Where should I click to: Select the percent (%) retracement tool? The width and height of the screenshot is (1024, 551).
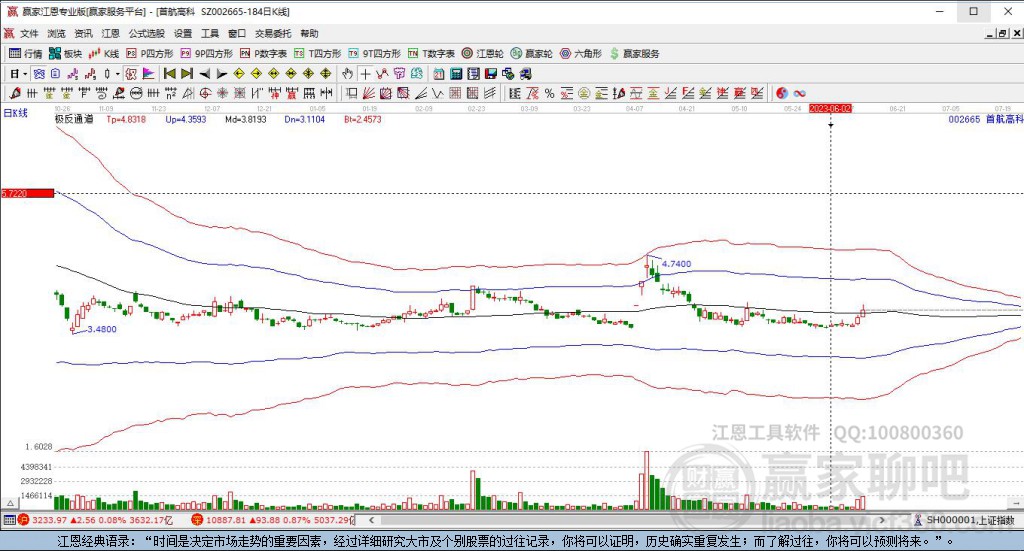tap(549, 93)
